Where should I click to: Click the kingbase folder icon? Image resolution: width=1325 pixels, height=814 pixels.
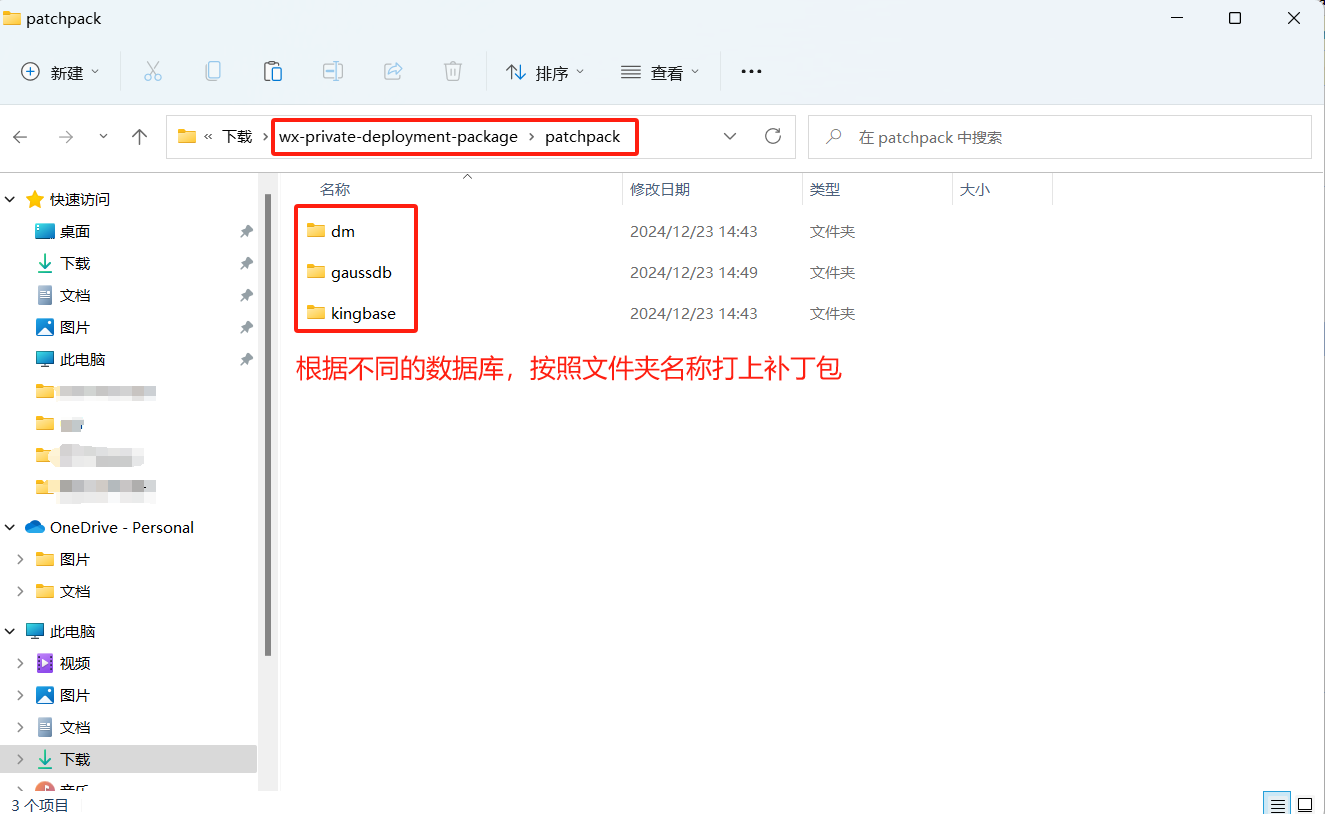[x=316, y=313]
